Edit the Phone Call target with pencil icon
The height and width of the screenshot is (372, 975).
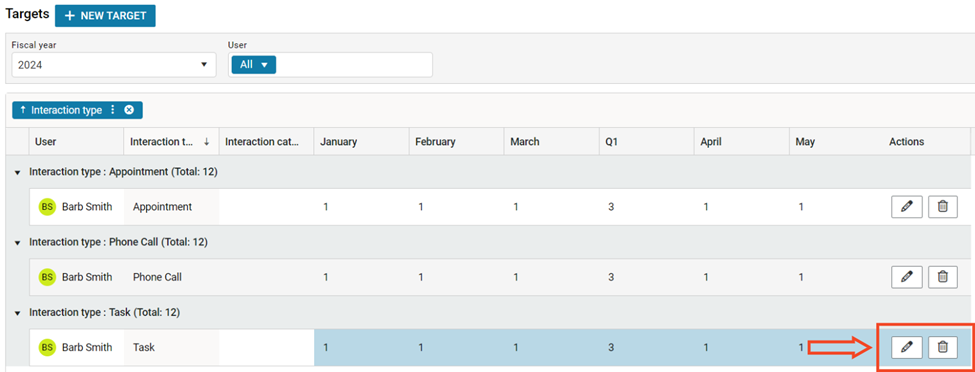[x=907, y=277]
